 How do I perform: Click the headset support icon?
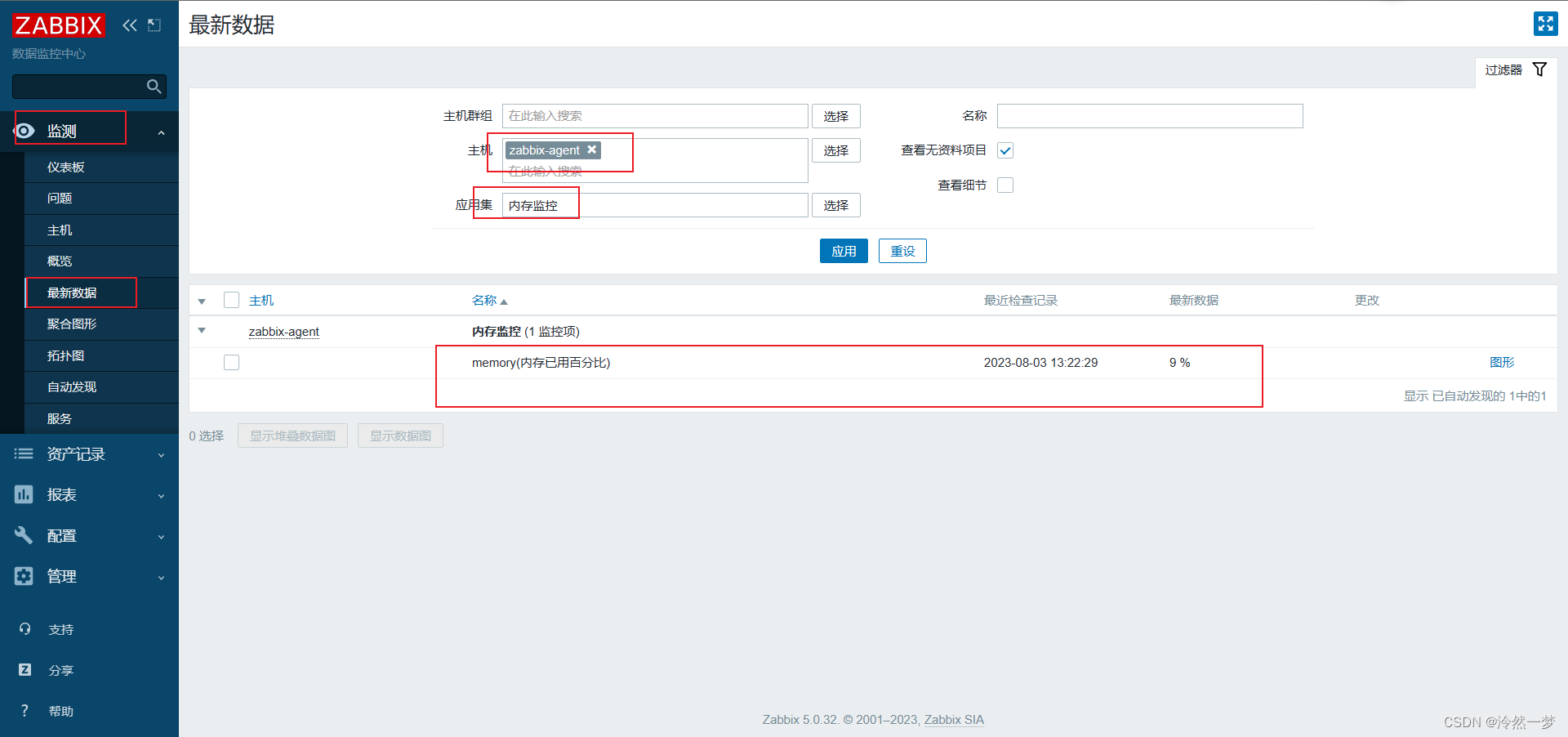pyautogui.click(x=24, y=629)
